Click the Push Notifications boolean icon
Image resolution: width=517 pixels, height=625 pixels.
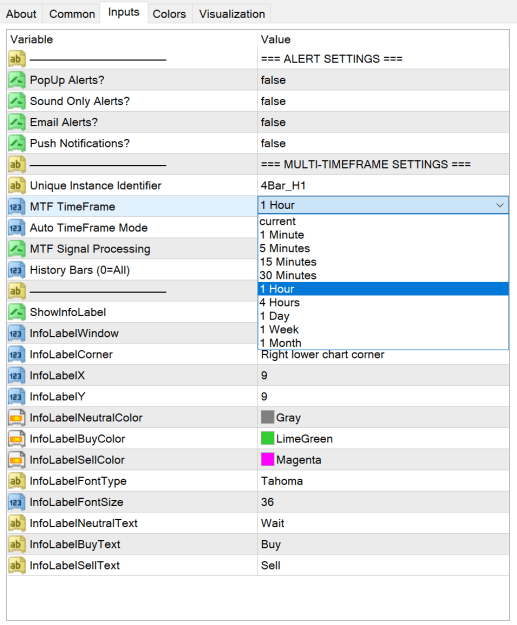click(x=17, y=143)
